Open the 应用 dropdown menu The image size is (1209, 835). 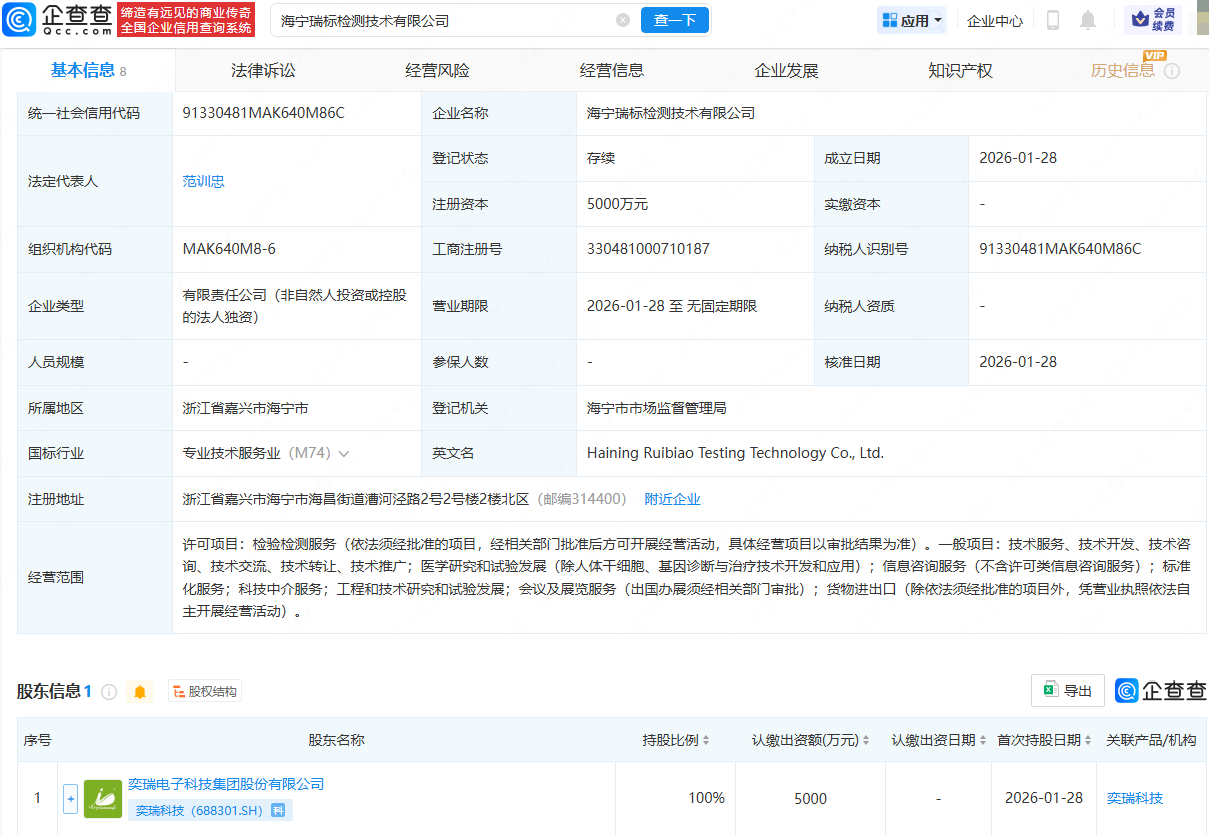pyautogui.click(x=911, y=20)
